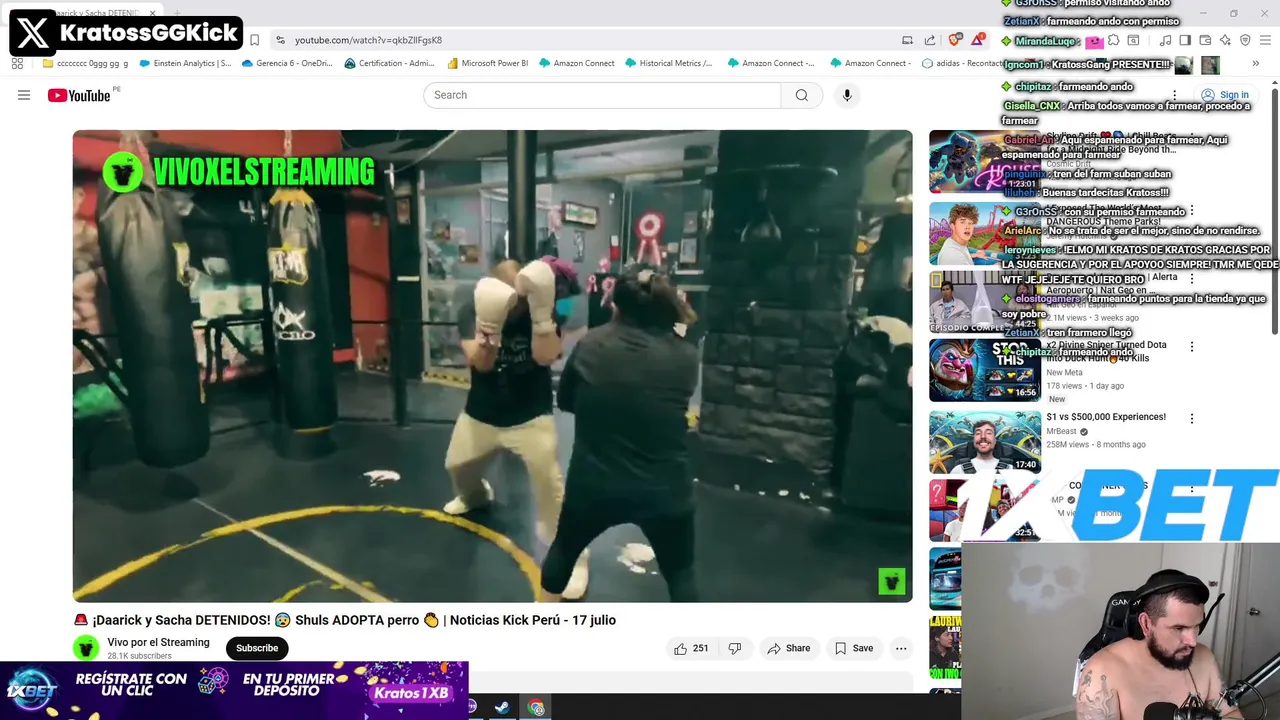Open the MrBeast $1 vs $500,000 thumbnail
The height and width of the screenshot is (720, 1280).
point(984,442)
